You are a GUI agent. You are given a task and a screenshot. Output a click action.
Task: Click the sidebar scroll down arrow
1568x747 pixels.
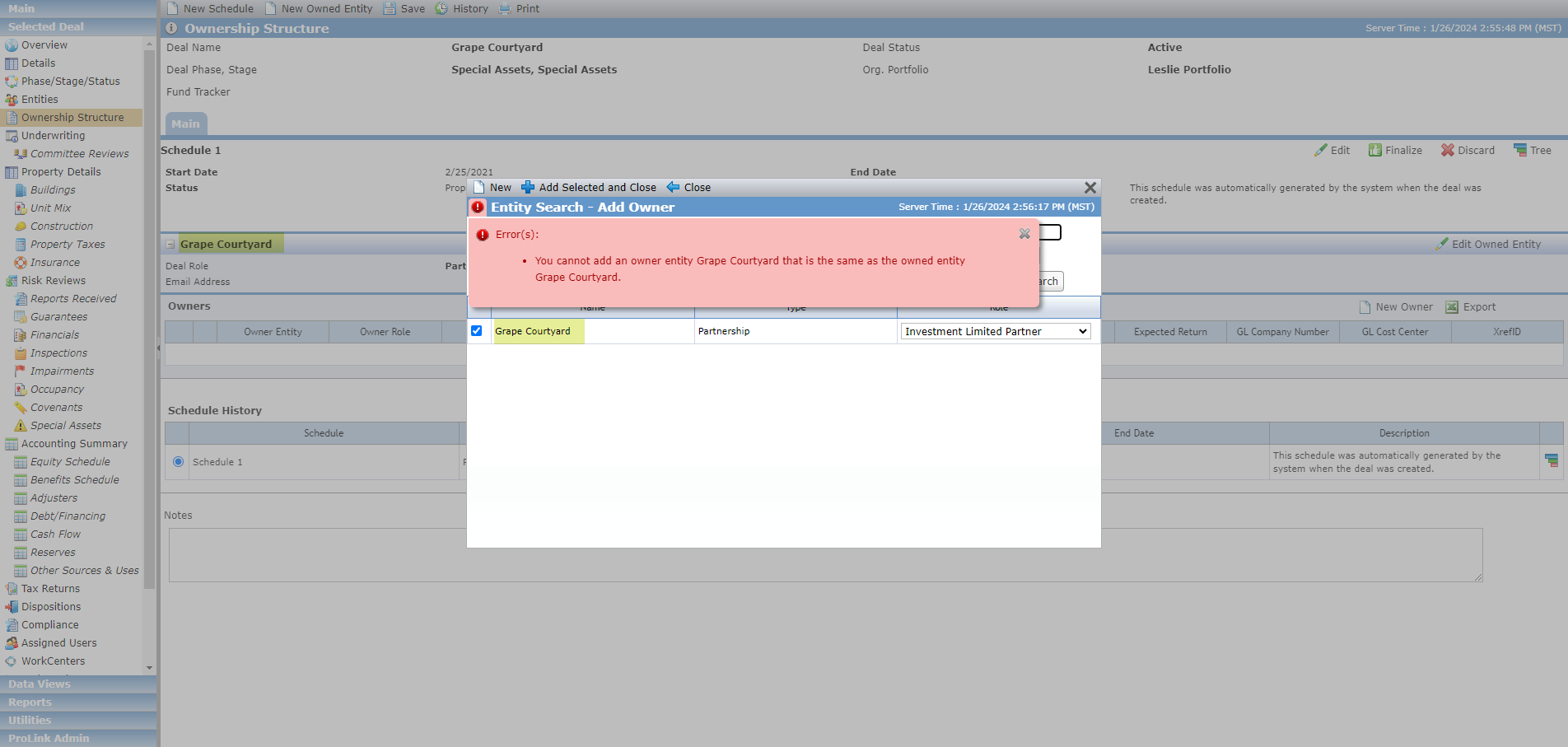pos(149,668)
